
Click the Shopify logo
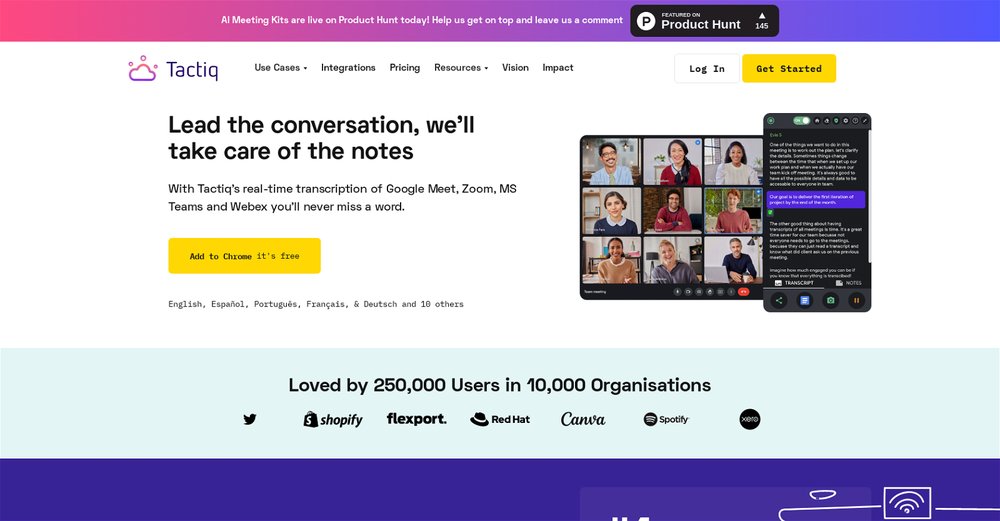pyautogui.click(x=333, y=419)
